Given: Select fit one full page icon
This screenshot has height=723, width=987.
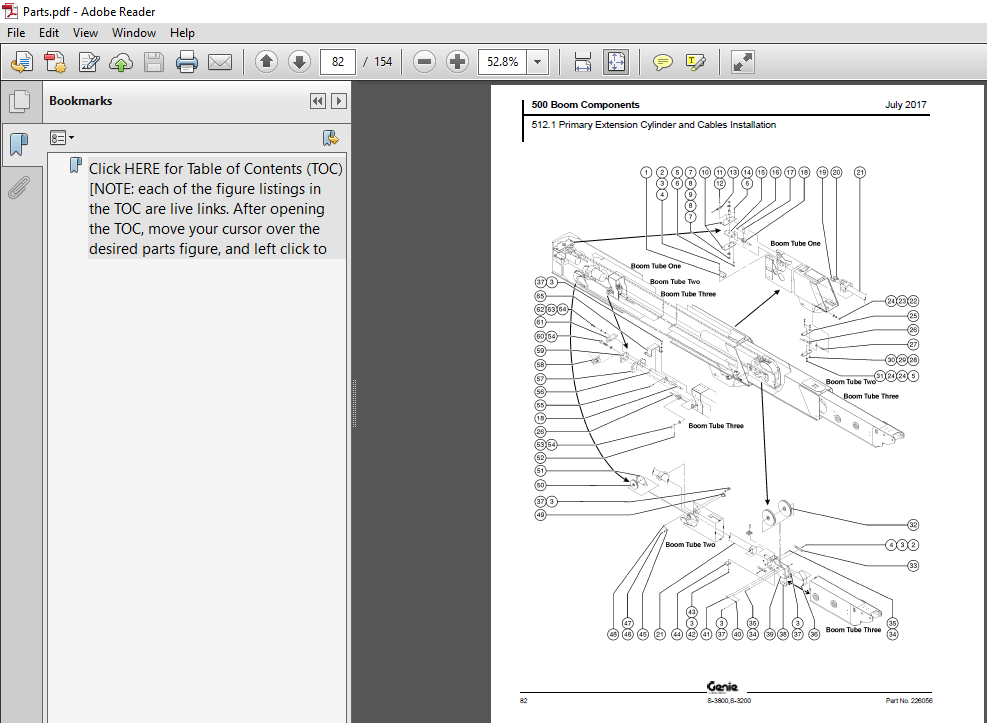Looking at the screenshot, I should [x=616, y=62].
